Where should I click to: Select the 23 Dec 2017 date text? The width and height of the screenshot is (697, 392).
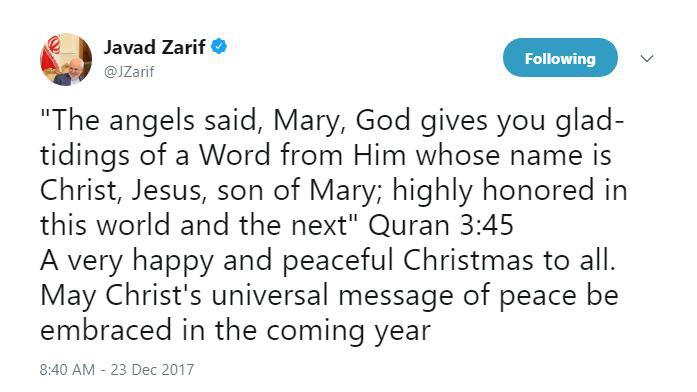tap(152, 370)
